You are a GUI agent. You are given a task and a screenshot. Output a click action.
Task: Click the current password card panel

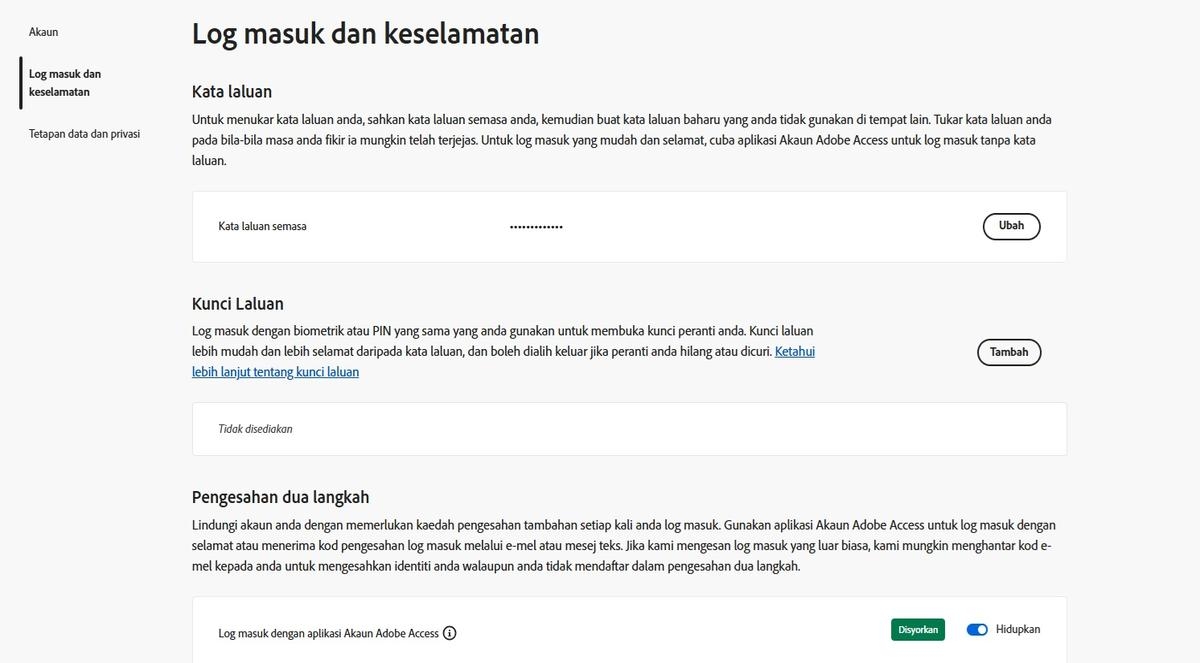point(629,226)
